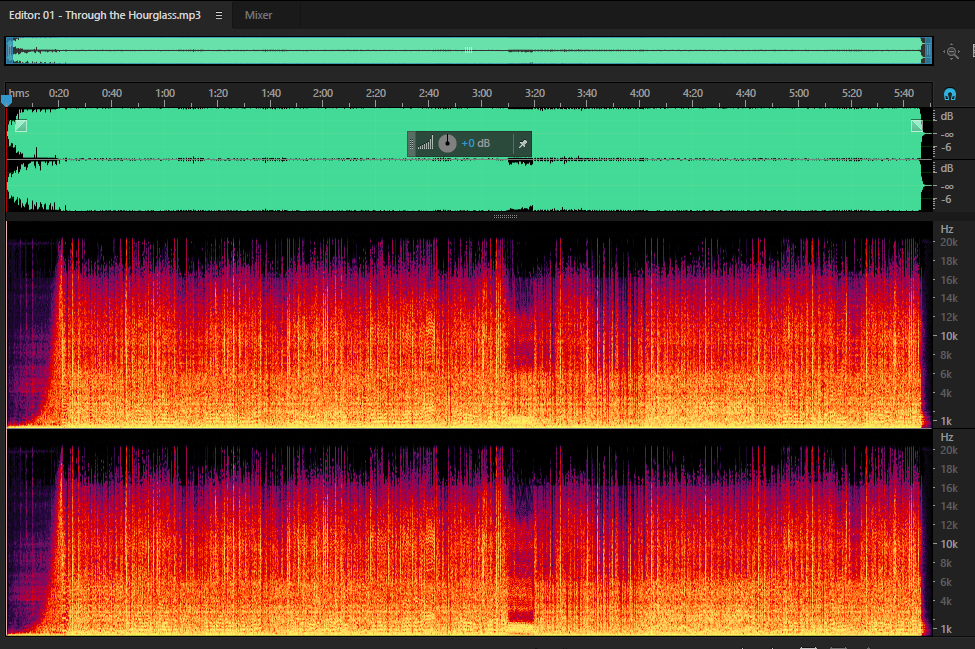Click the right channel -6 dB marking
Screen dimensions: 975x649
click(x=946, y=200)
